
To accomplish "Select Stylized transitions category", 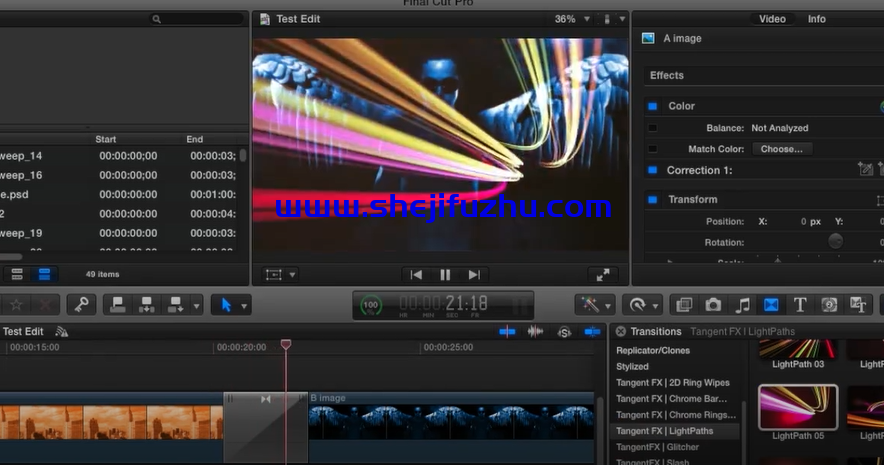I will (x=632, y=366).
